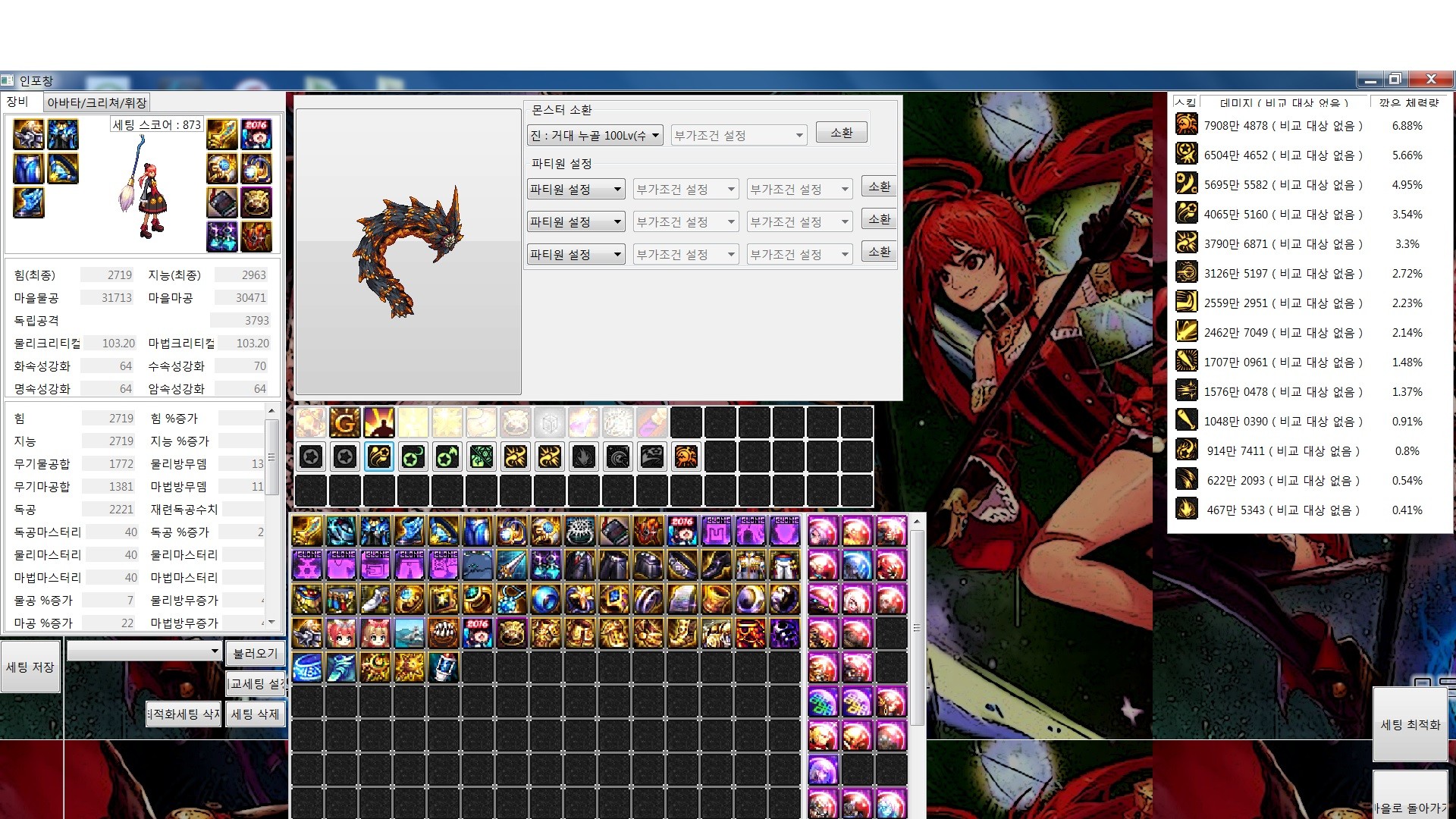Toggle the green star crescent skill
Viewport: 1456px width, 819px height.
(x=413, y=457)
